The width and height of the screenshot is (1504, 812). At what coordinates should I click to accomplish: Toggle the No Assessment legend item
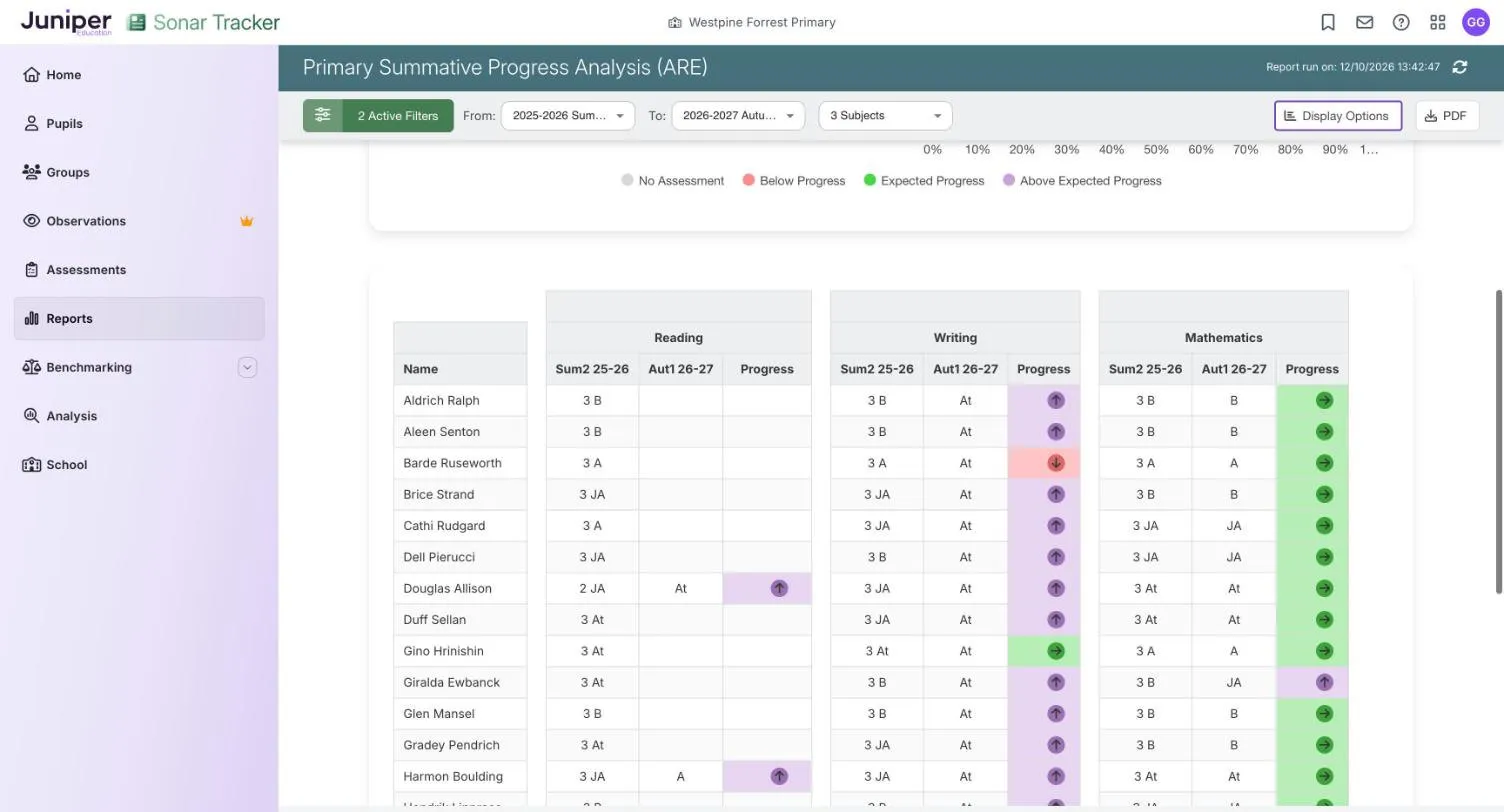(x=672, y=181)
